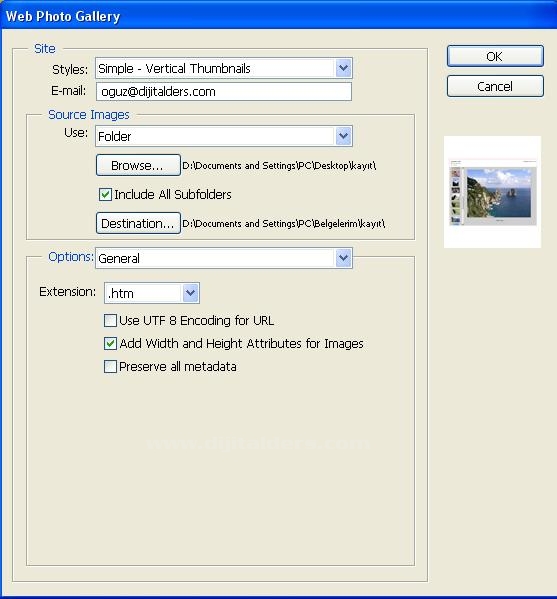
Task: Expand the Options General dropdown arrow
Action: (343, 258)
